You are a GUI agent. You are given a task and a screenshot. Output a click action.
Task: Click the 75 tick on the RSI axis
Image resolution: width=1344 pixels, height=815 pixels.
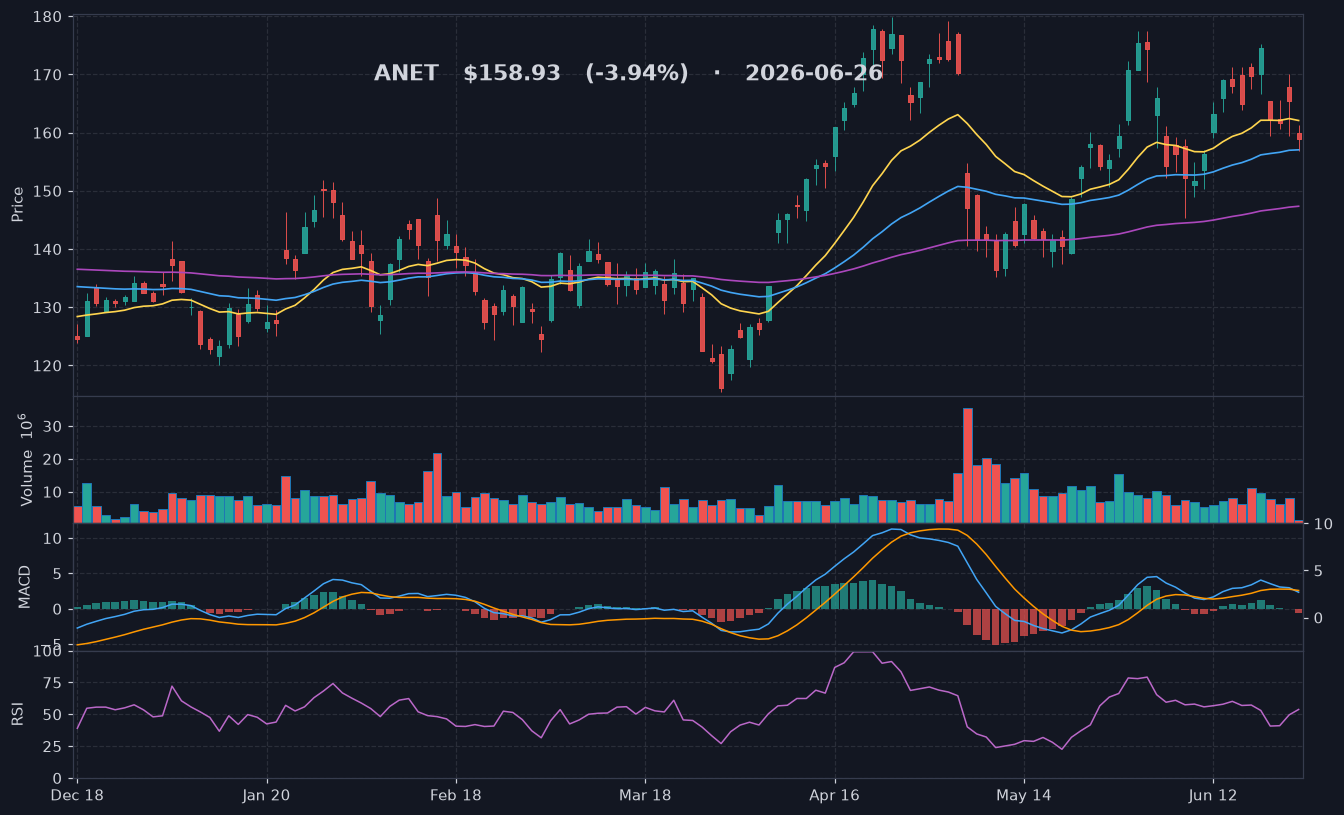pos(54,683)
